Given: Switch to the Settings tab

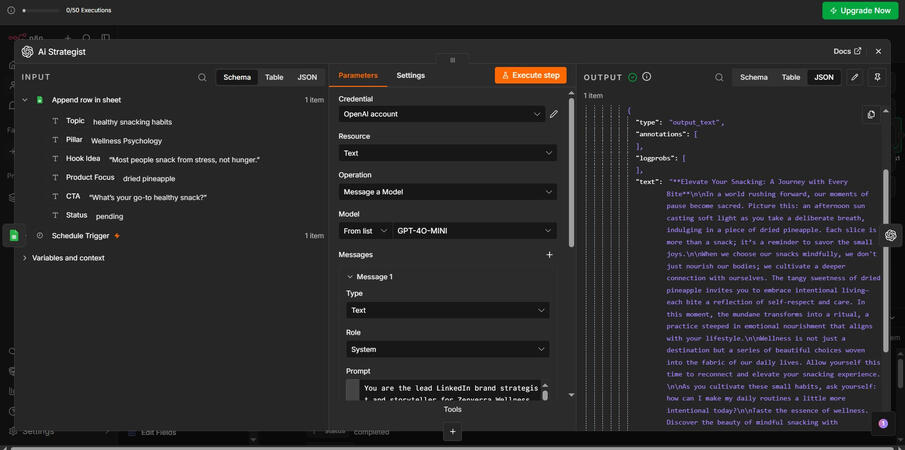Looking at the screenshot, I should 410,76.
